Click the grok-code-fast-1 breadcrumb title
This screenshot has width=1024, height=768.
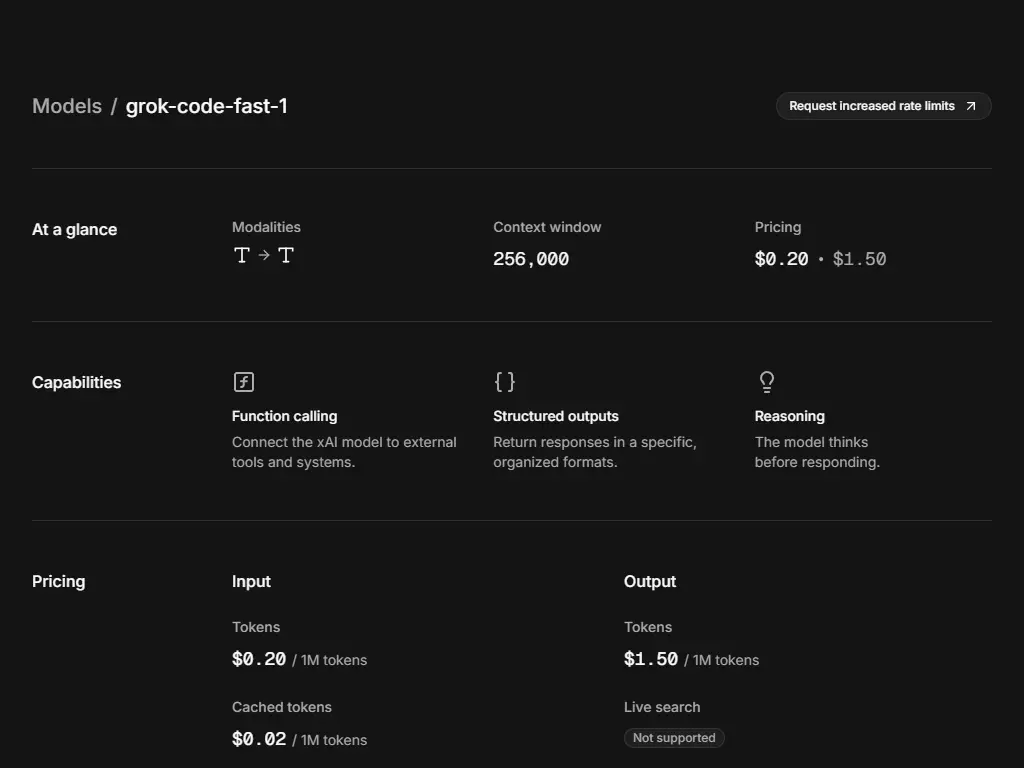pos(206,106)
